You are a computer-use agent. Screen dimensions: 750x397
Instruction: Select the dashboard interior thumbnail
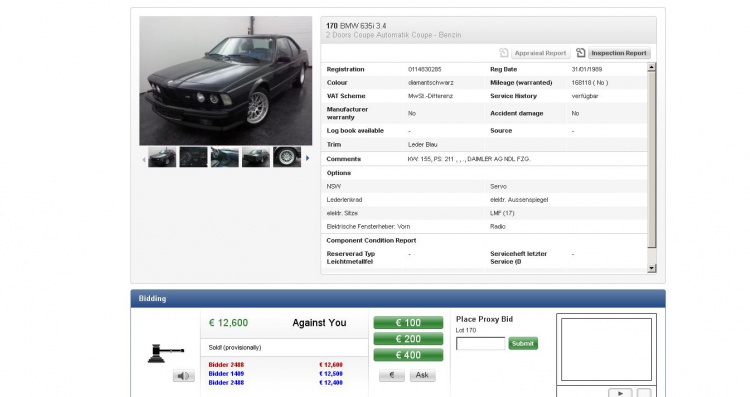193,157
